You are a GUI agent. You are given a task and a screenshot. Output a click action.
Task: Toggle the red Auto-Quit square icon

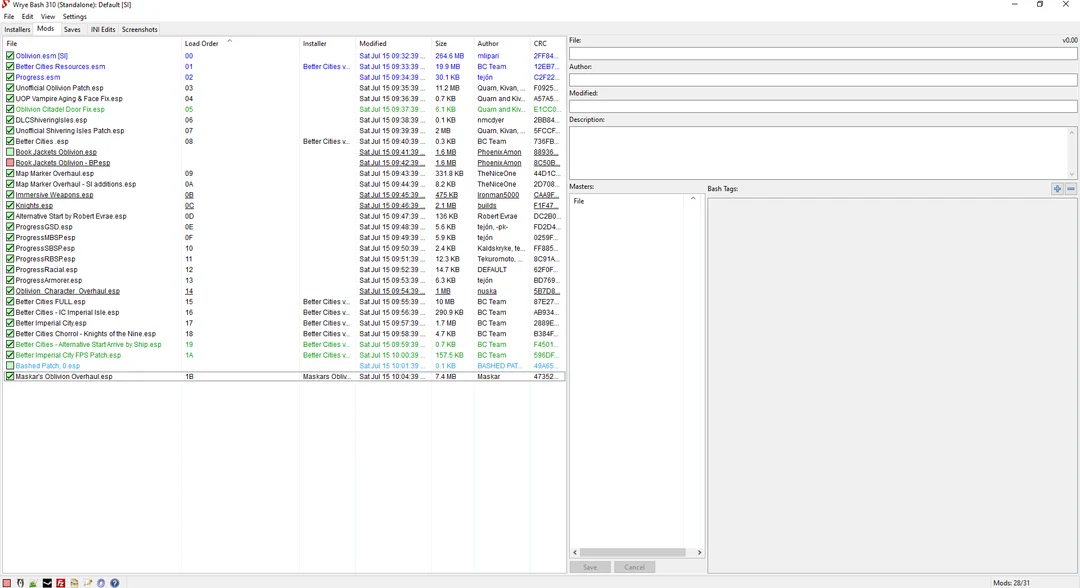(7, 582)
